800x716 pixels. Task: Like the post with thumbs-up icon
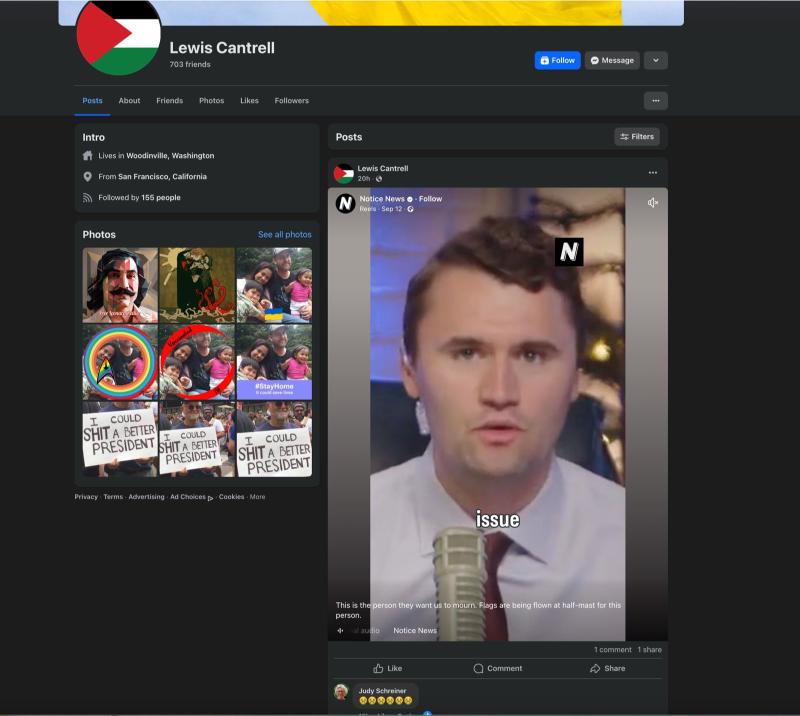387,668
